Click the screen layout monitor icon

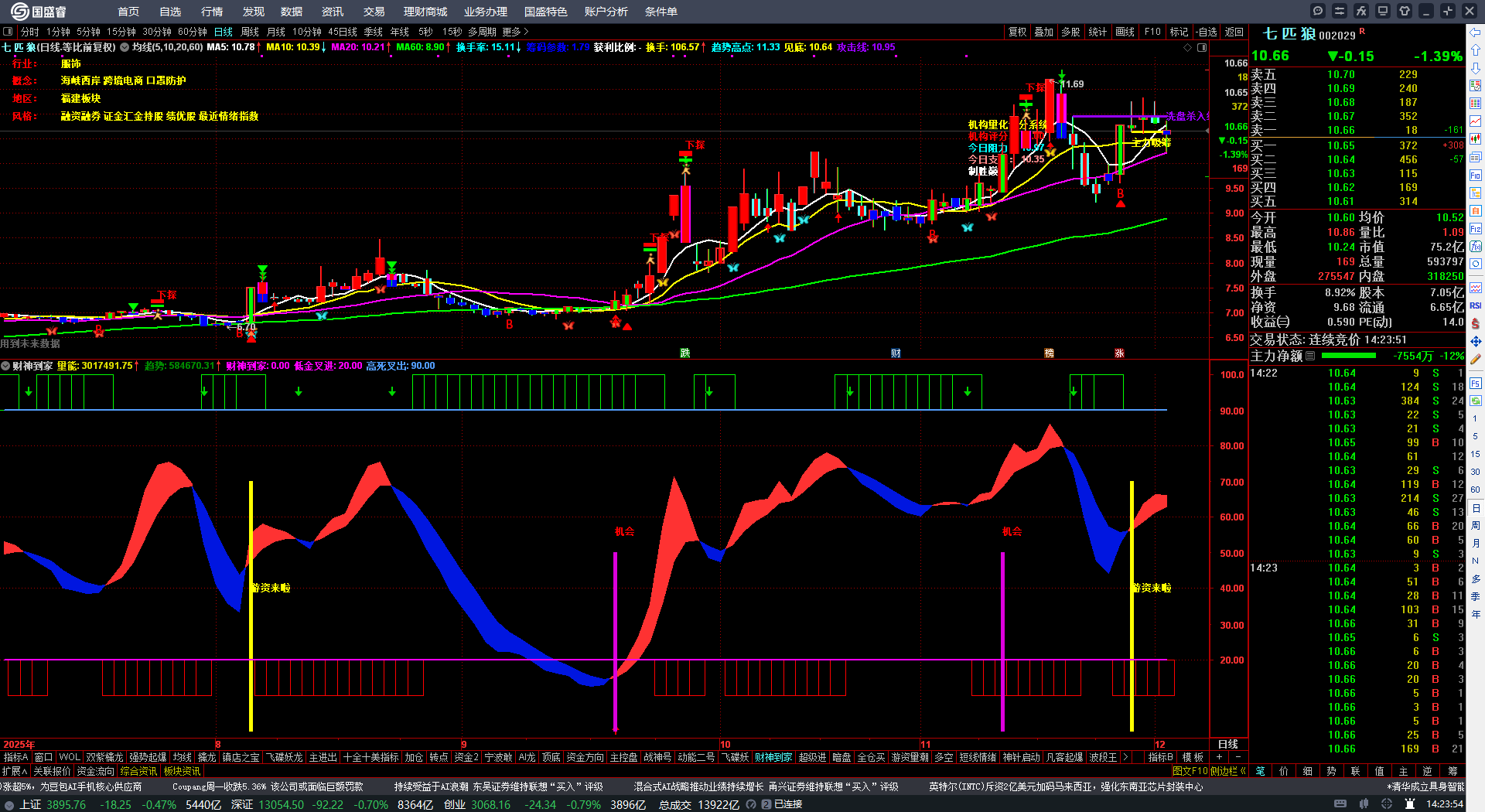(x=1383, y=11)
